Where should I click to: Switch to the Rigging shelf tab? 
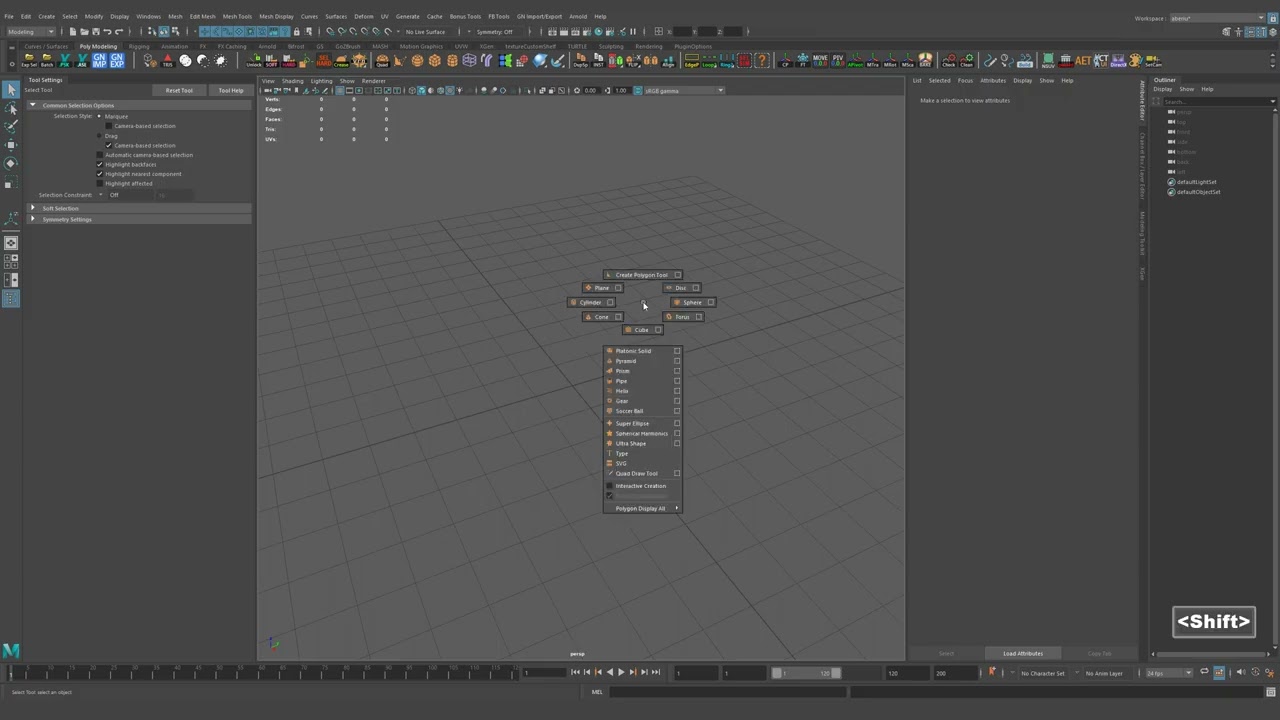click(138, 46)
